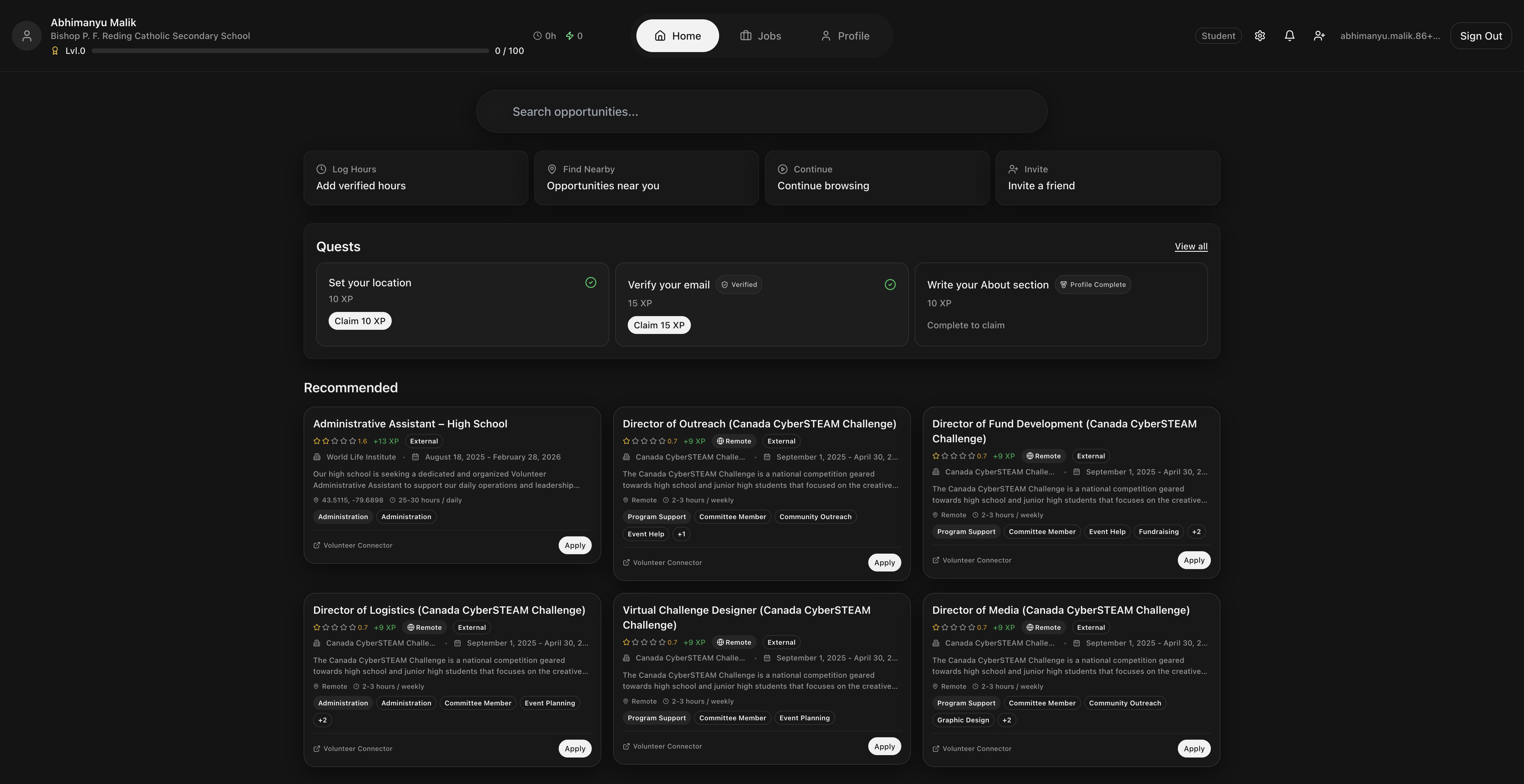Click the Student role badge

coord(1217,35)
